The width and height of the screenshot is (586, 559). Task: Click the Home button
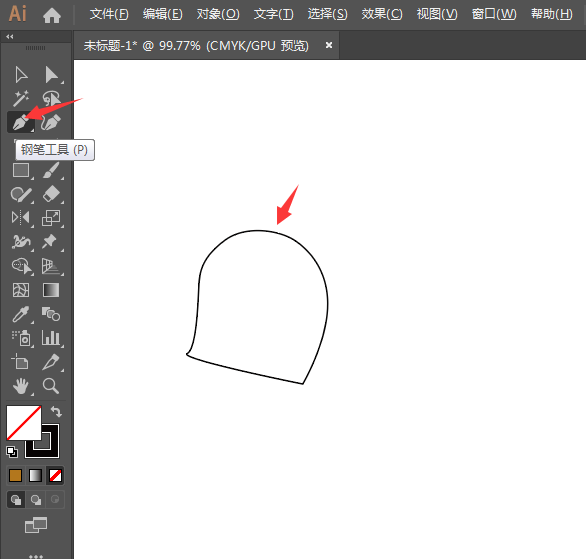point(52,15)
